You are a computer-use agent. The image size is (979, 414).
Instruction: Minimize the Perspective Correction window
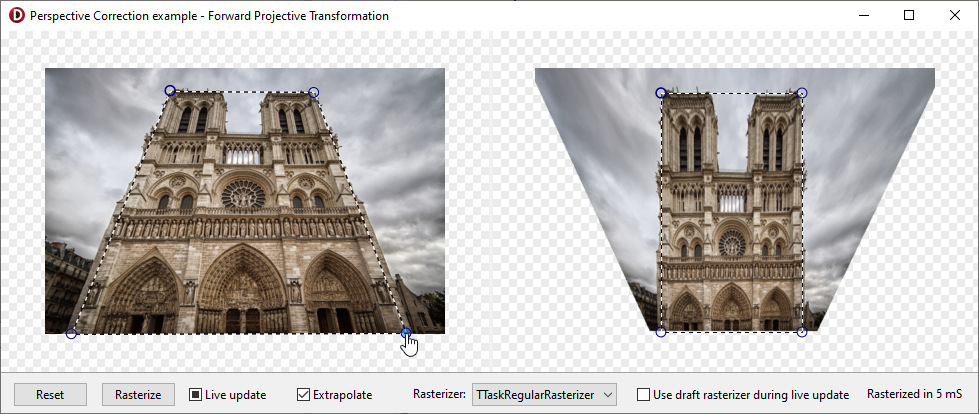863,16
